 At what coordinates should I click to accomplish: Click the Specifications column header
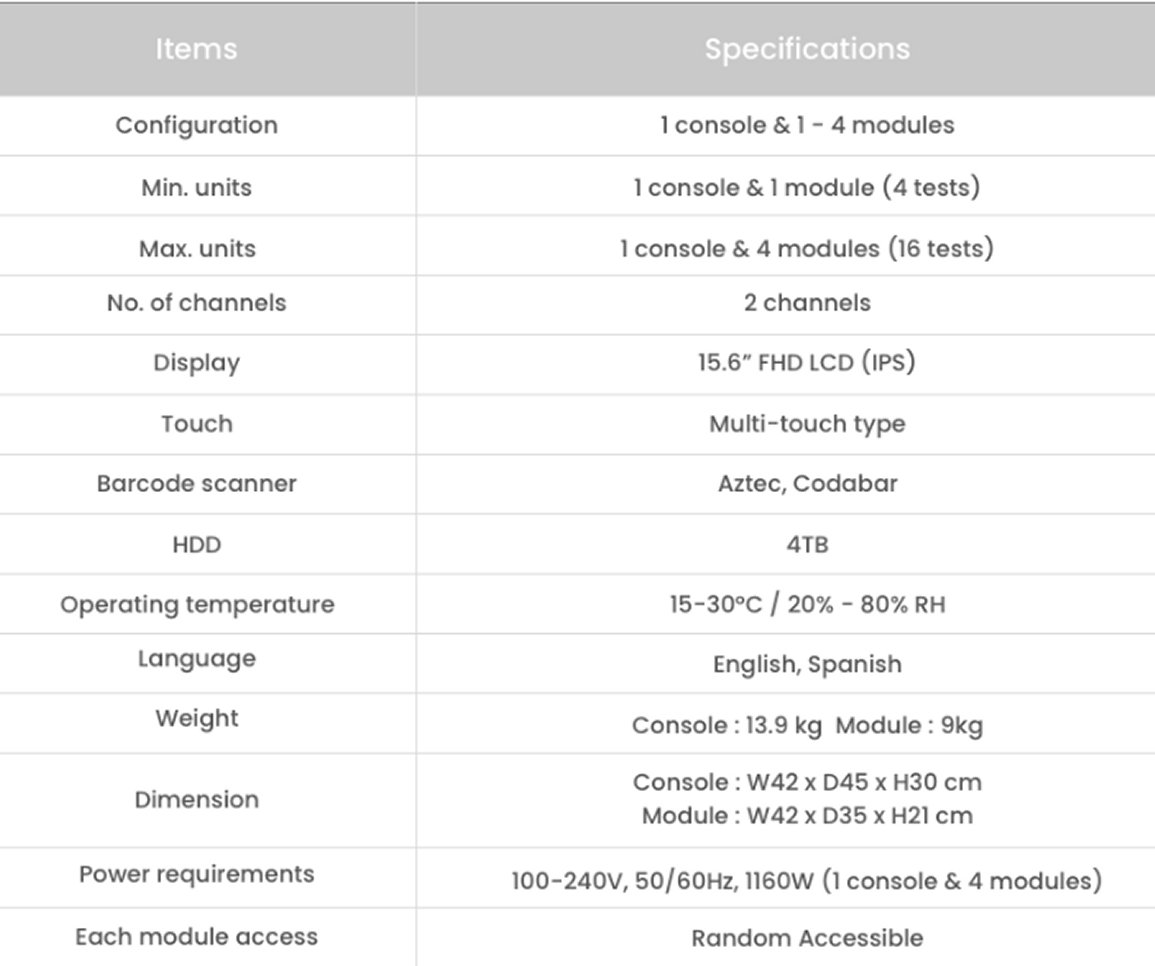(x=807, y=49)
